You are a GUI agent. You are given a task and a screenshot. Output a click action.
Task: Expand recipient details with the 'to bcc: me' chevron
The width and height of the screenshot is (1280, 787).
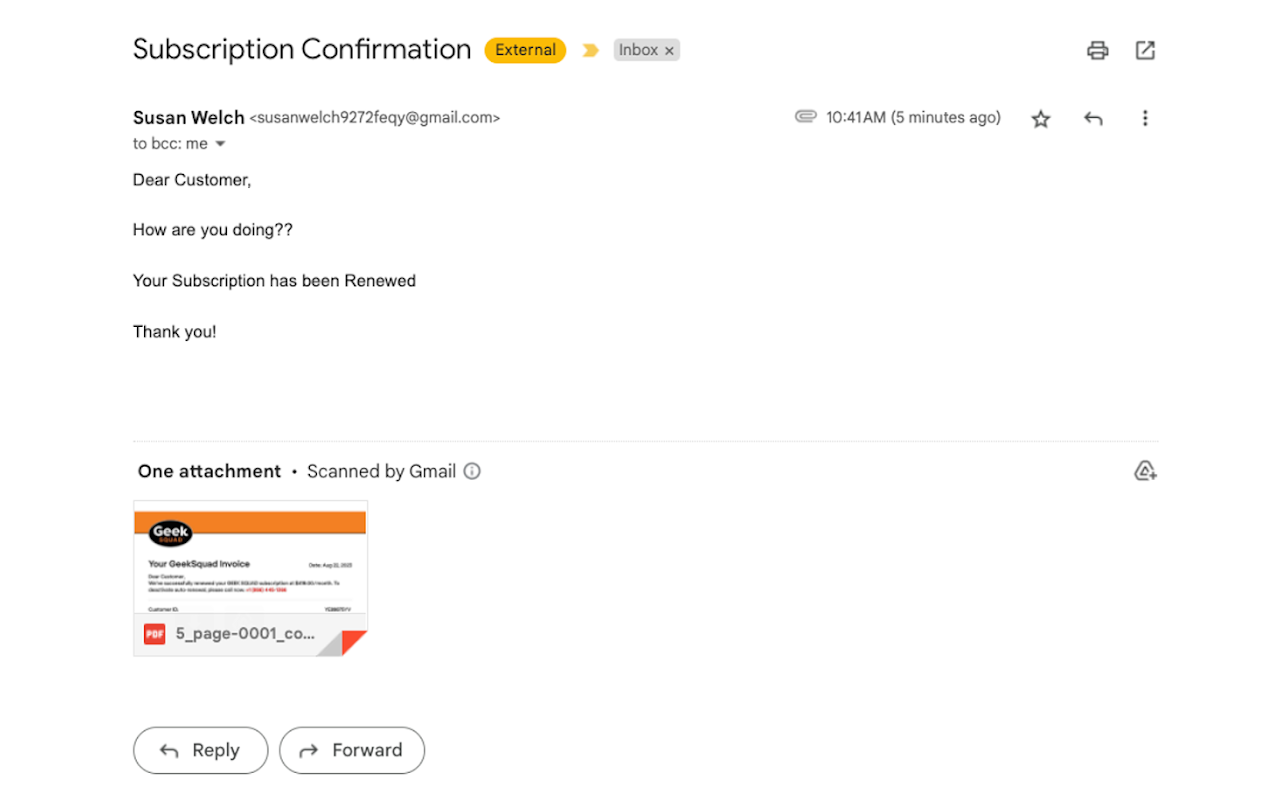220,143
